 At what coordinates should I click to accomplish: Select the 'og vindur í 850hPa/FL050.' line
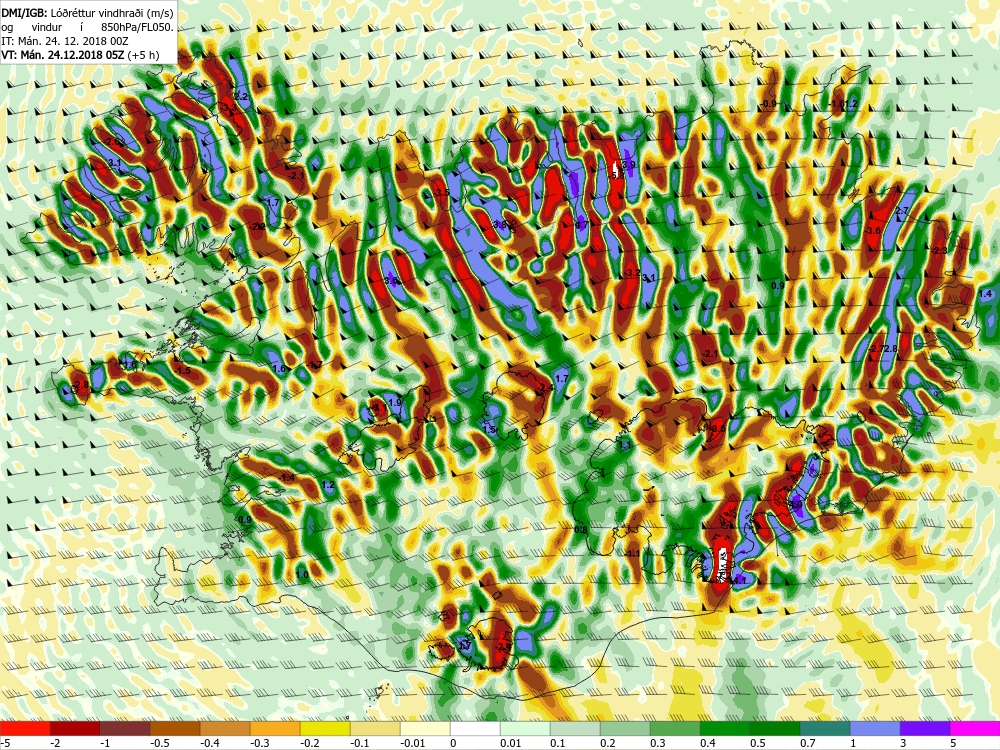tap(87, 27)
